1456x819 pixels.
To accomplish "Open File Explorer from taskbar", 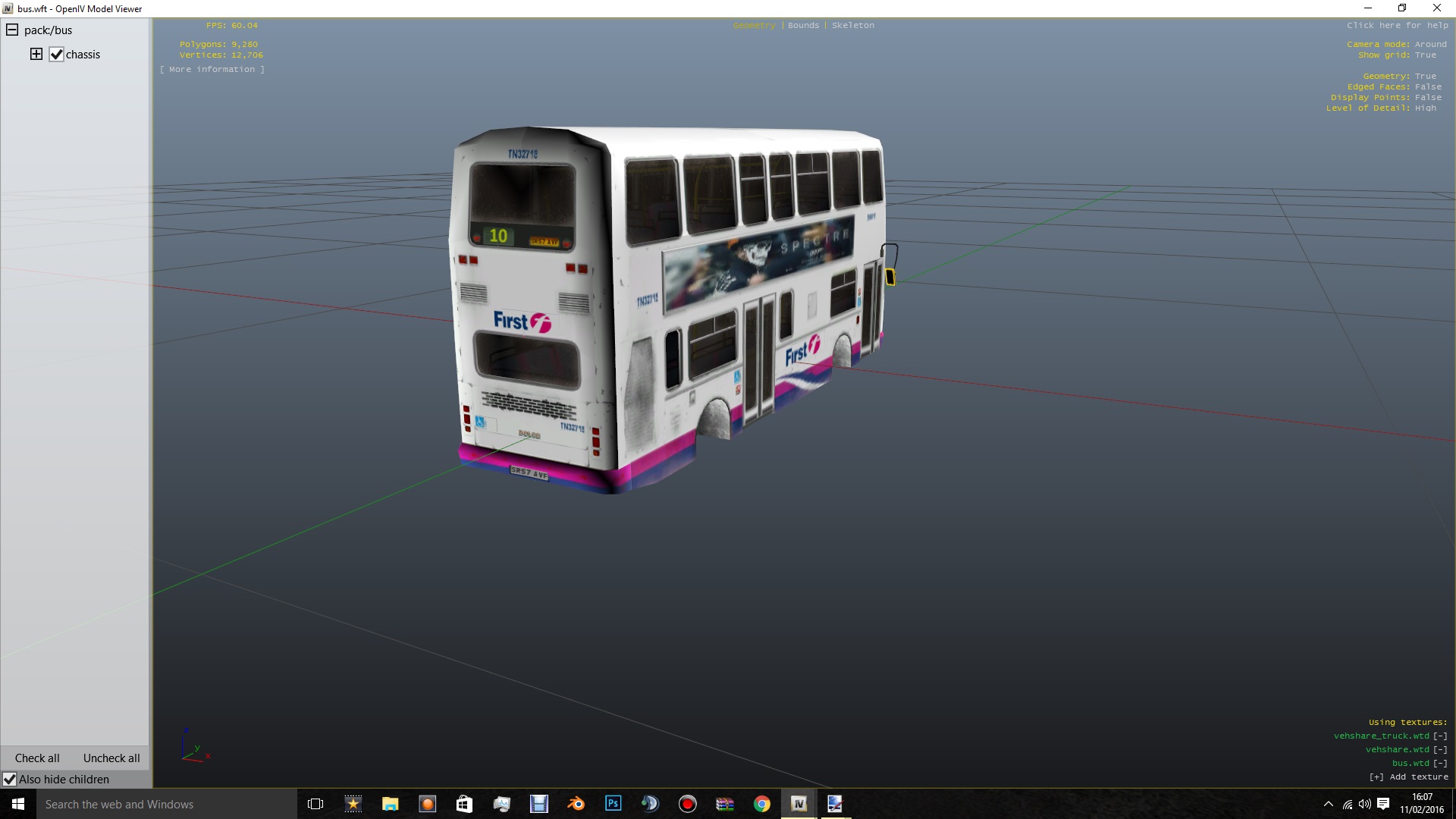I will click(x=390, y=804).
